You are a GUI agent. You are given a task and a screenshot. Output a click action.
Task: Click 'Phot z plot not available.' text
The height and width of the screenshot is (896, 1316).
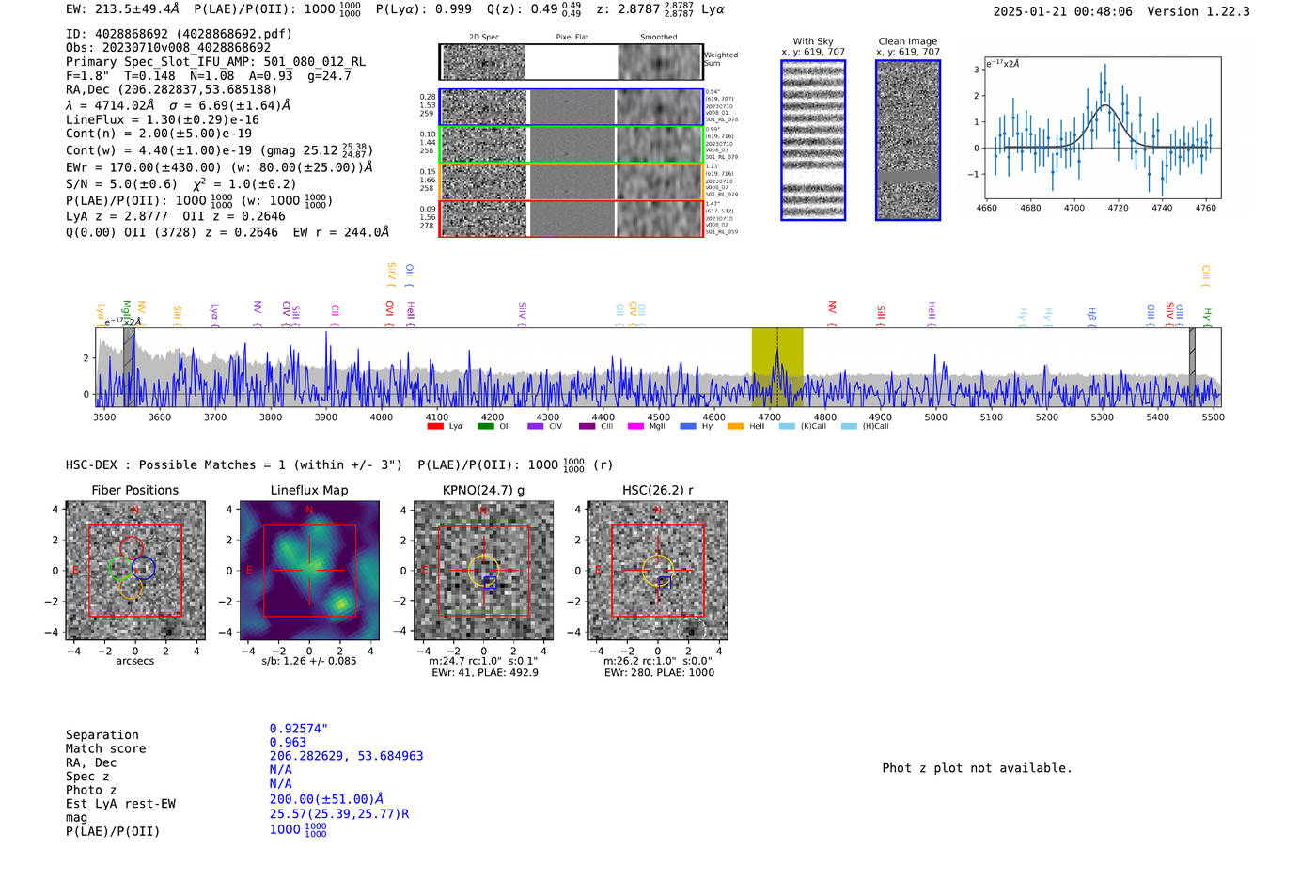click(x=977, y=768)
